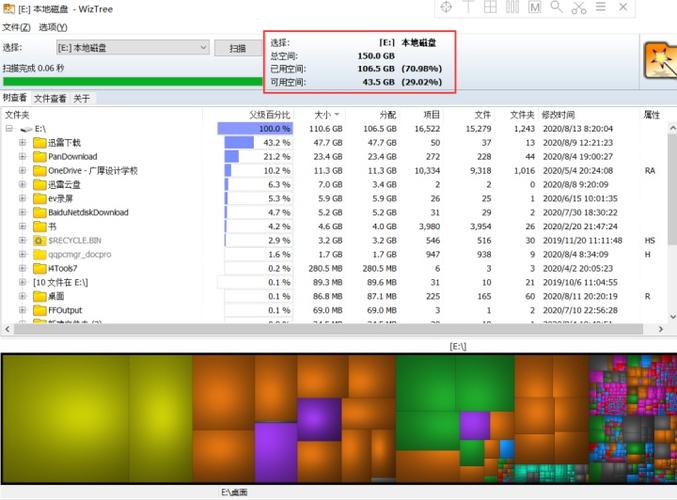Click the horizontal scrollbar left arrow
The image size is (677, 500).
(7, 329)
